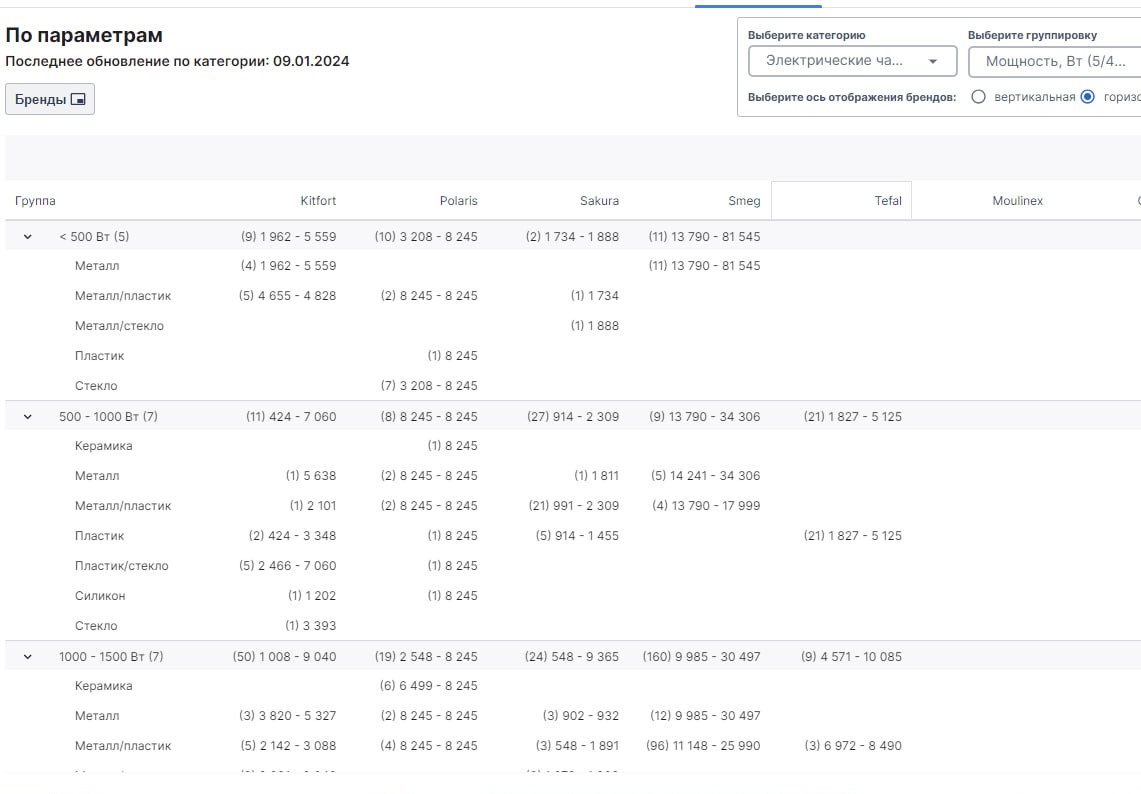This screenshot has width=1141, height=794.
Task: Click Tefal cell (9) 4 571 - 10 085
Action: [x=851, y=656]
